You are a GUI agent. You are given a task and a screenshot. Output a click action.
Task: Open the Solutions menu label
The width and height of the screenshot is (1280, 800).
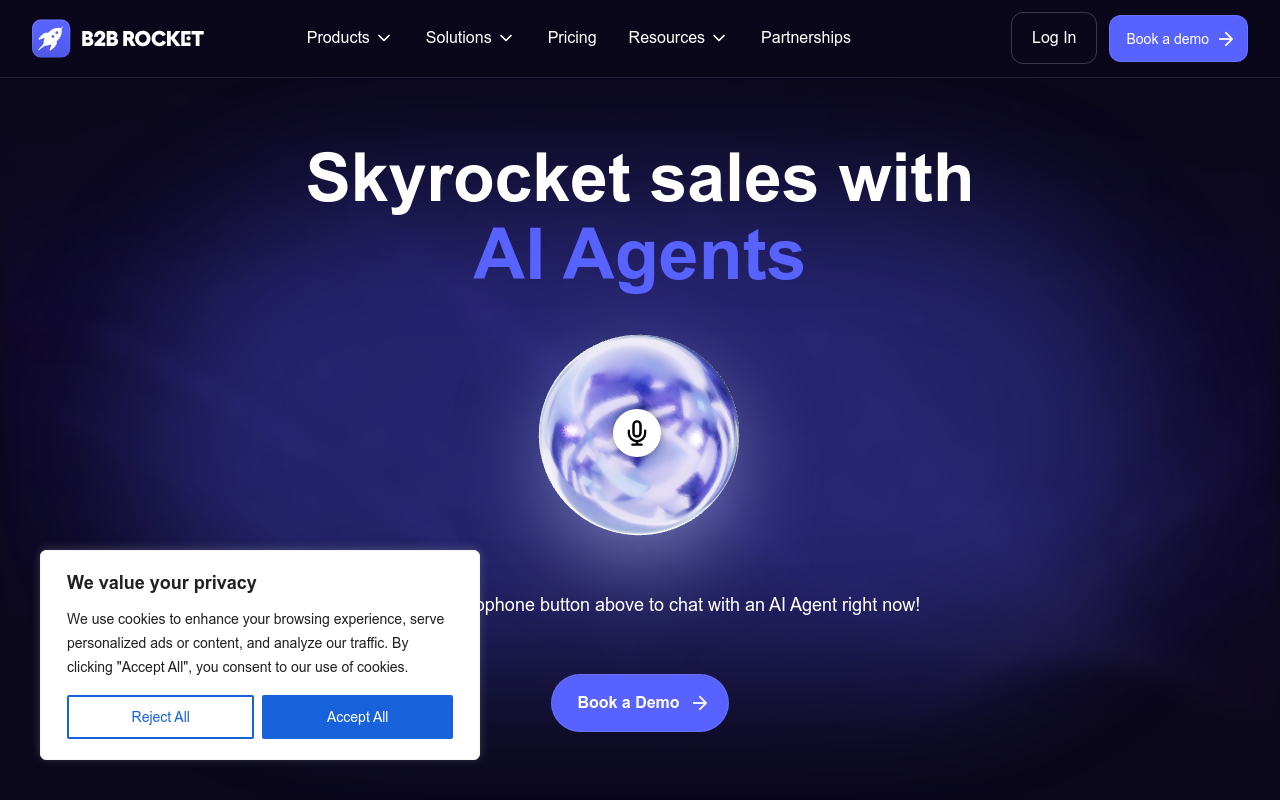pos(458,37)
